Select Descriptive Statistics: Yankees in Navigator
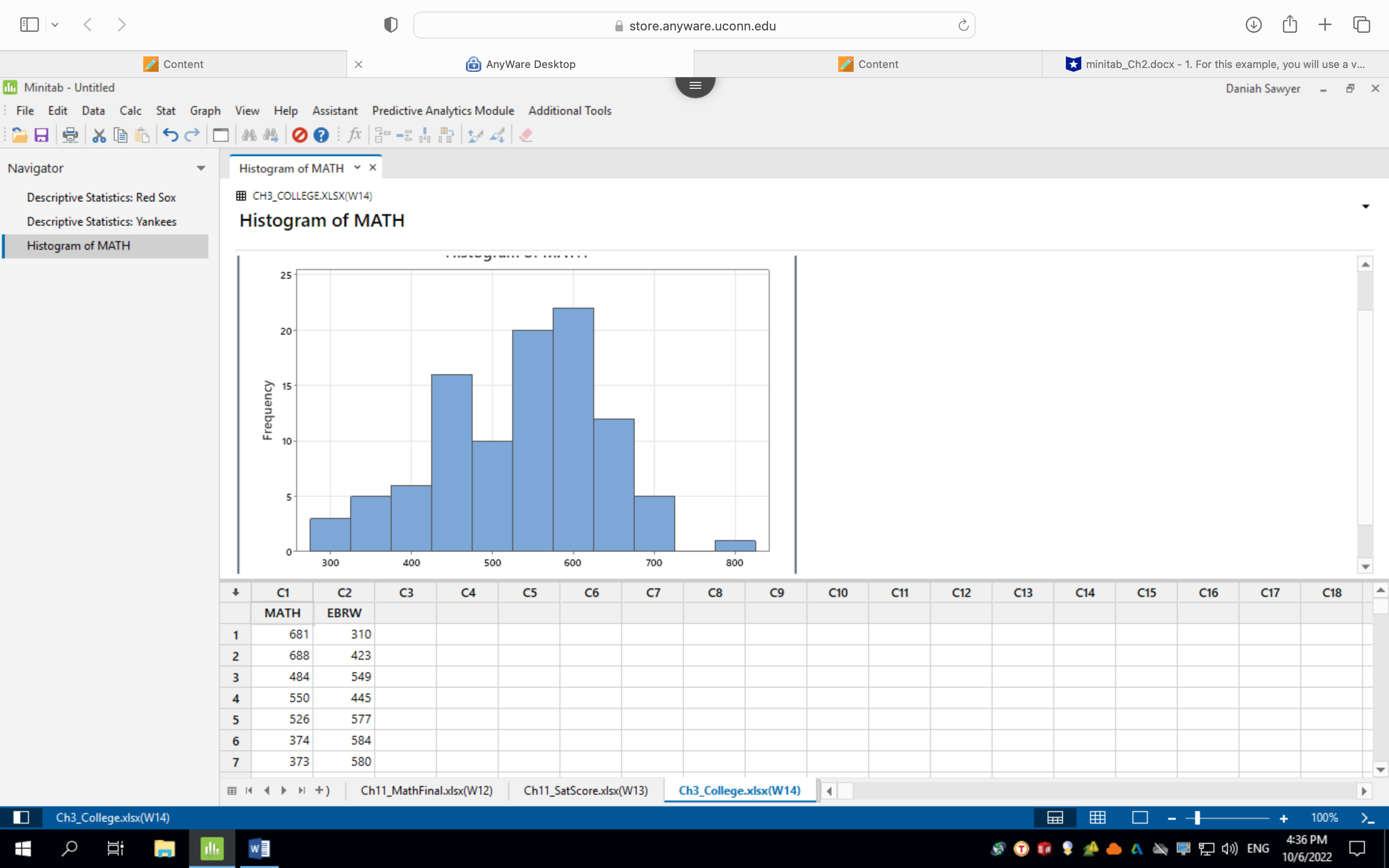This screenshot has width=1389, height=868. [x=102, y=222]
